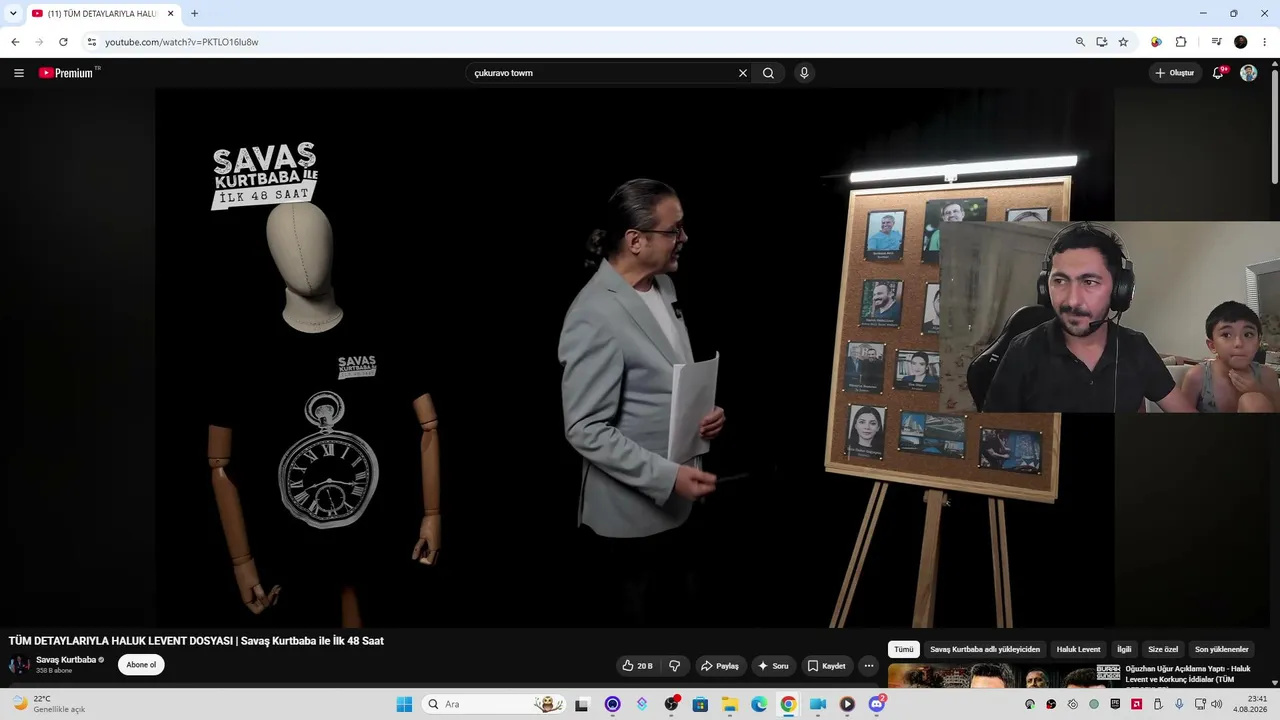The height and width of the screenshot is (720, 1280).
Task: Open Windows Start menu
Action: (404, 704)
